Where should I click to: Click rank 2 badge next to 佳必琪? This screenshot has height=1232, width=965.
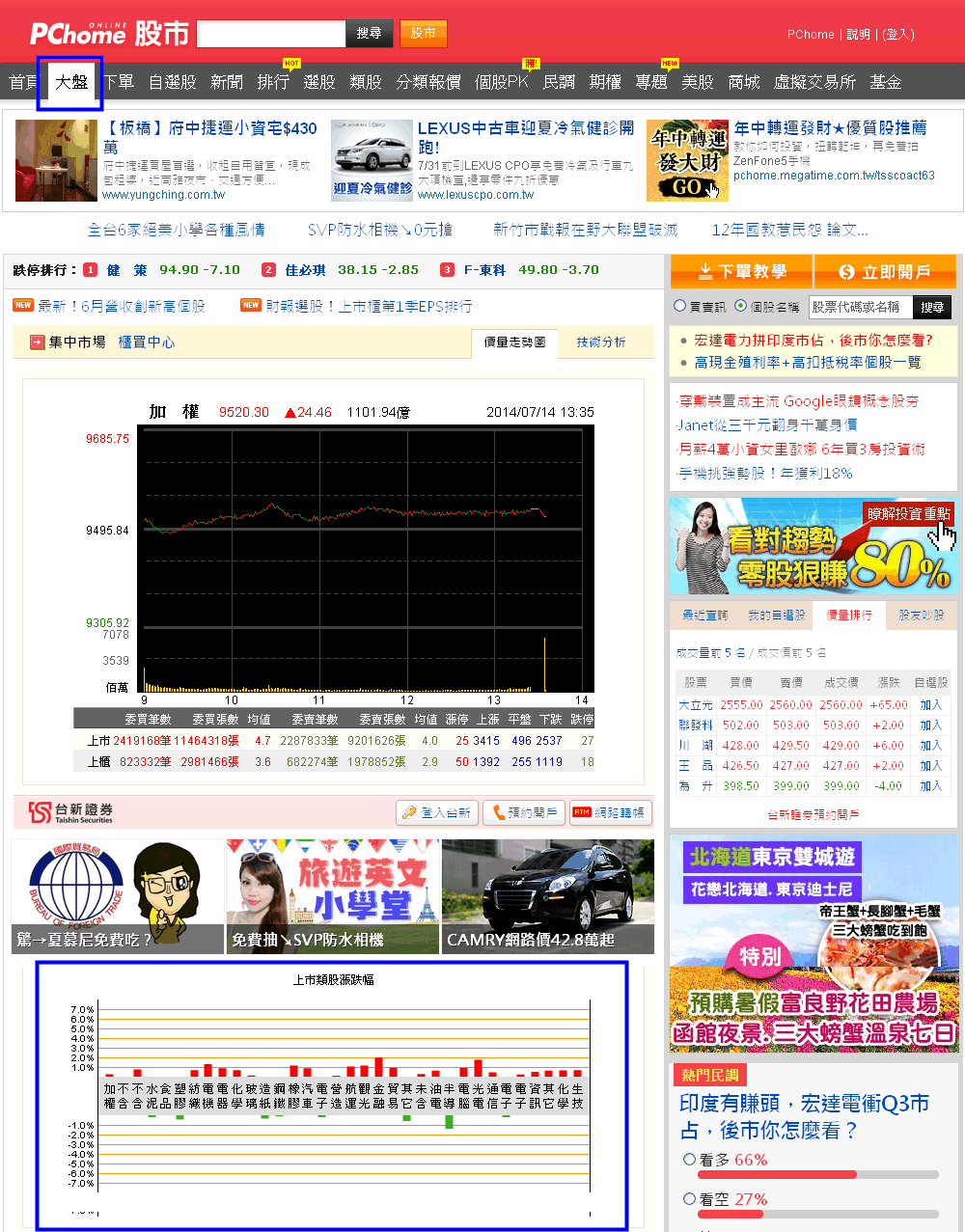[268, 270]
